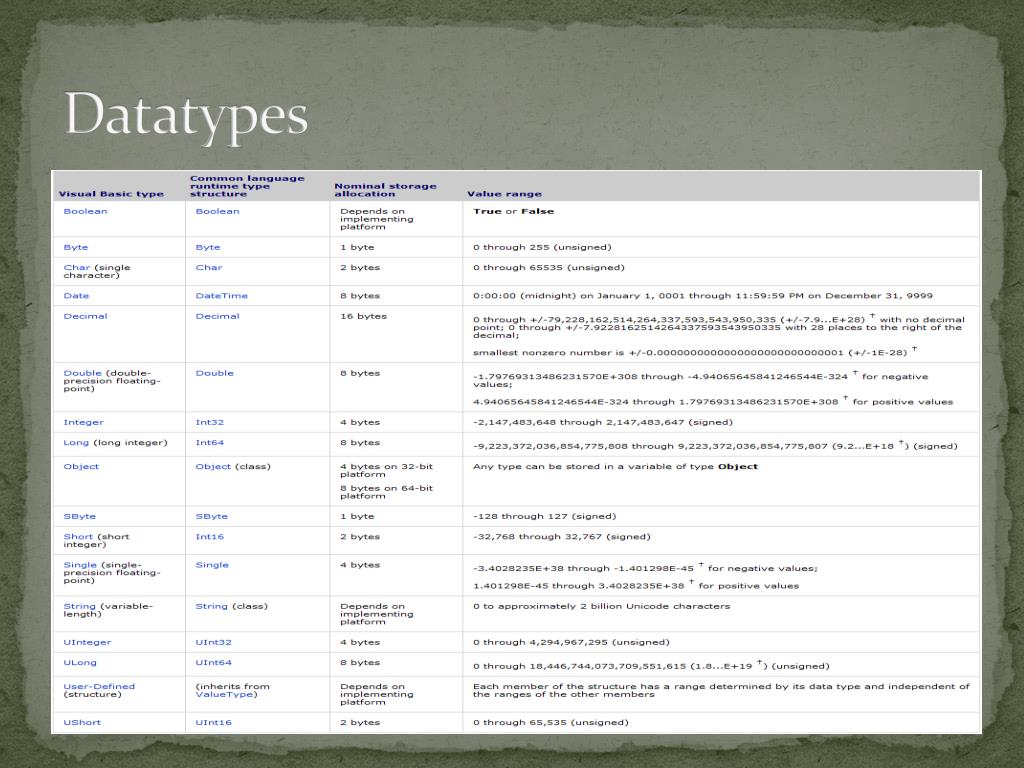Follow the UShort link
This screenshot has width=1024, height=768.
(x=82, y=723)
